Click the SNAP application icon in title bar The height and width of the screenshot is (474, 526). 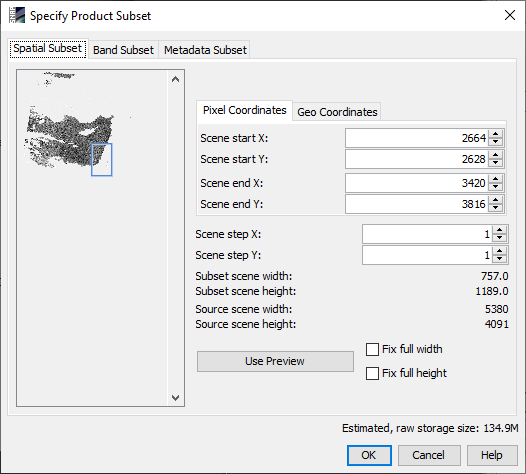[x=17, y=15]
